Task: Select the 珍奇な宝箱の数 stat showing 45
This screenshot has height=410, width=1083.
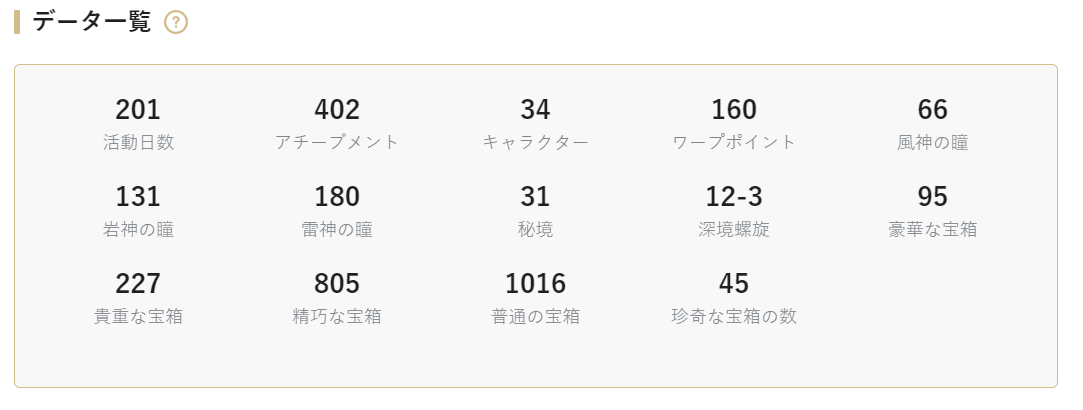Action: 734,297
